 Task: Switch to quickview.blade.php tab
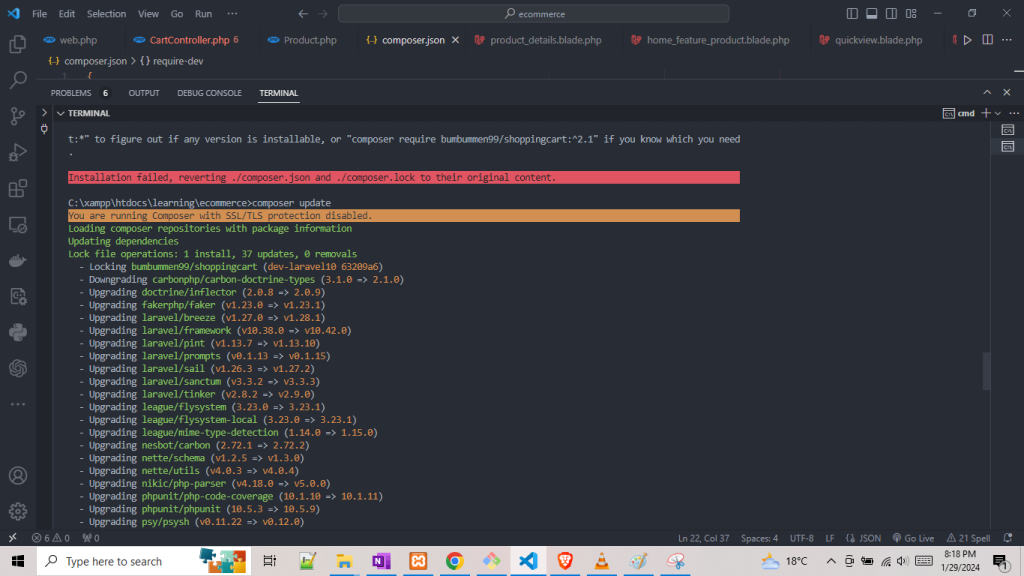[x=878, y=40]
